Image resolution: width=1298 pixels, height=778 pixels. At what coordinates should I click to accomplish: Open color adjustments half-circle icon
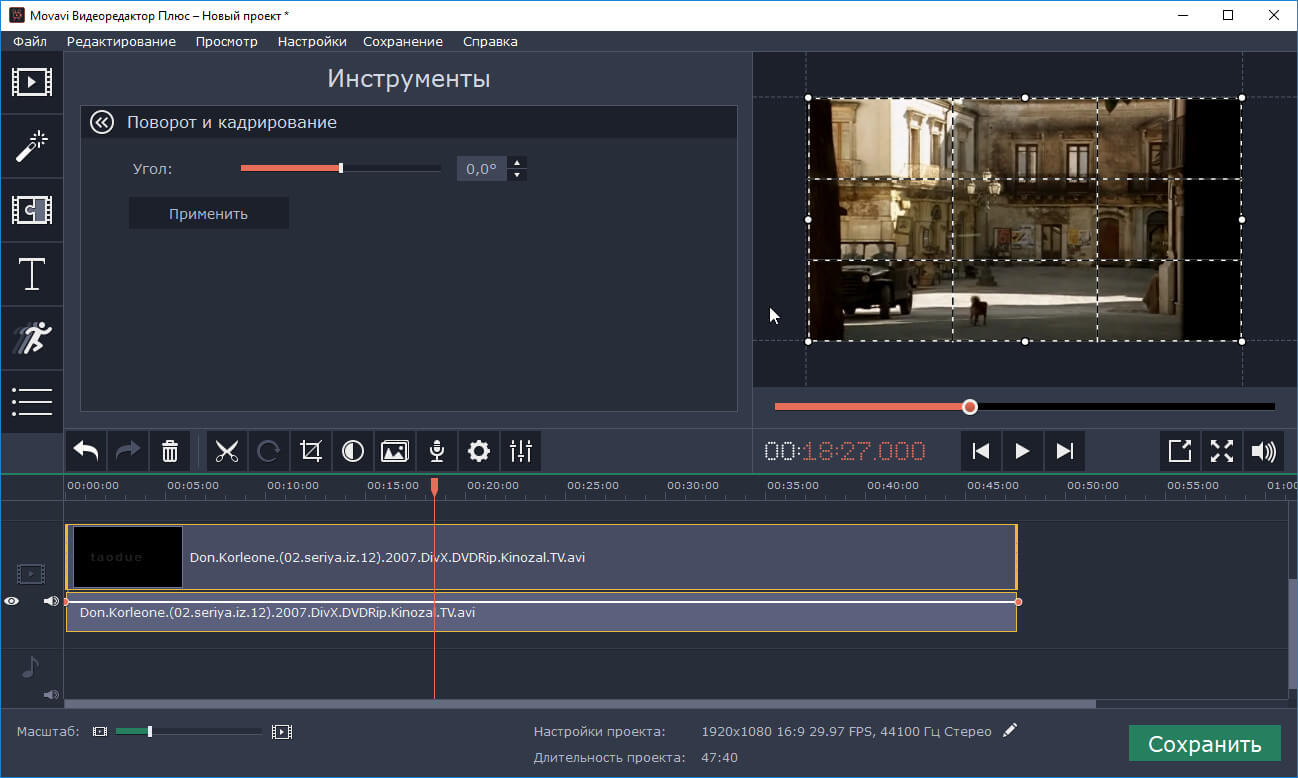(353, 452)
